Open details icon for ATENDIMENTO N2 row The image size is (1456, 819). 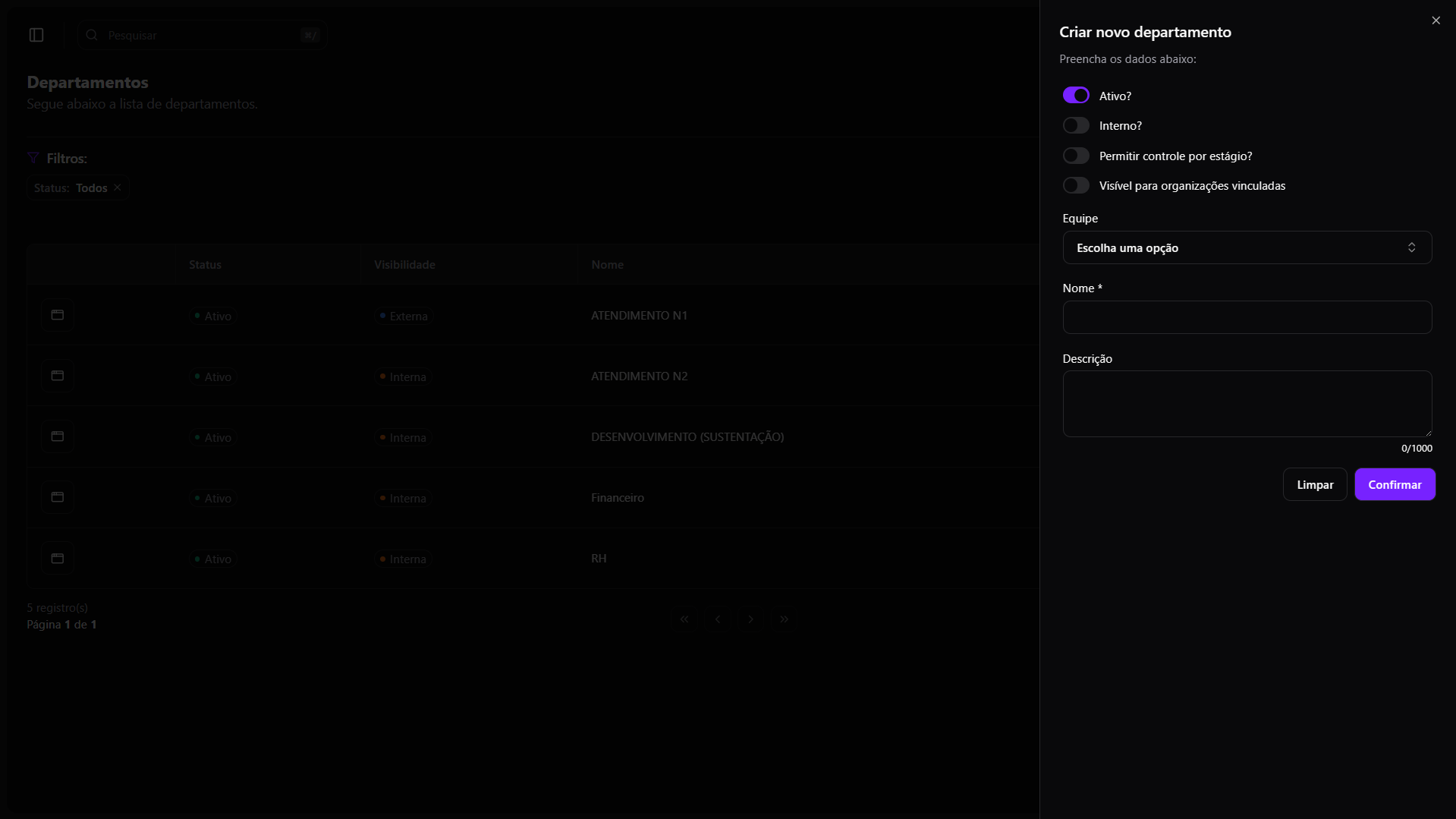[58, 376]
